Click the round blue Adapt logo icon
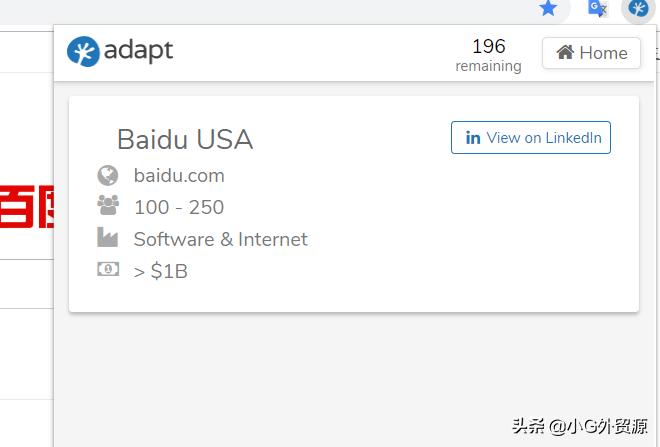The height and width of the screenshot is (447, 660). point(83,52)
